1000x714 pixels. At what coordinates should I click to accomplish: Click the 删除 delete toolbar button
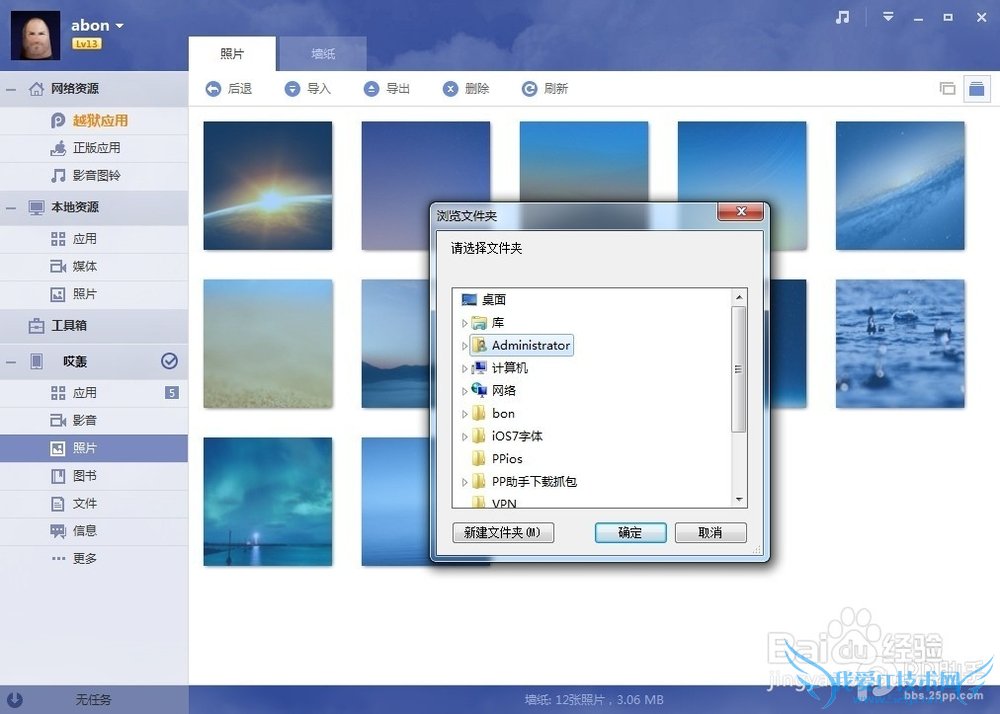pyautogui.click(x=466, y=89)
